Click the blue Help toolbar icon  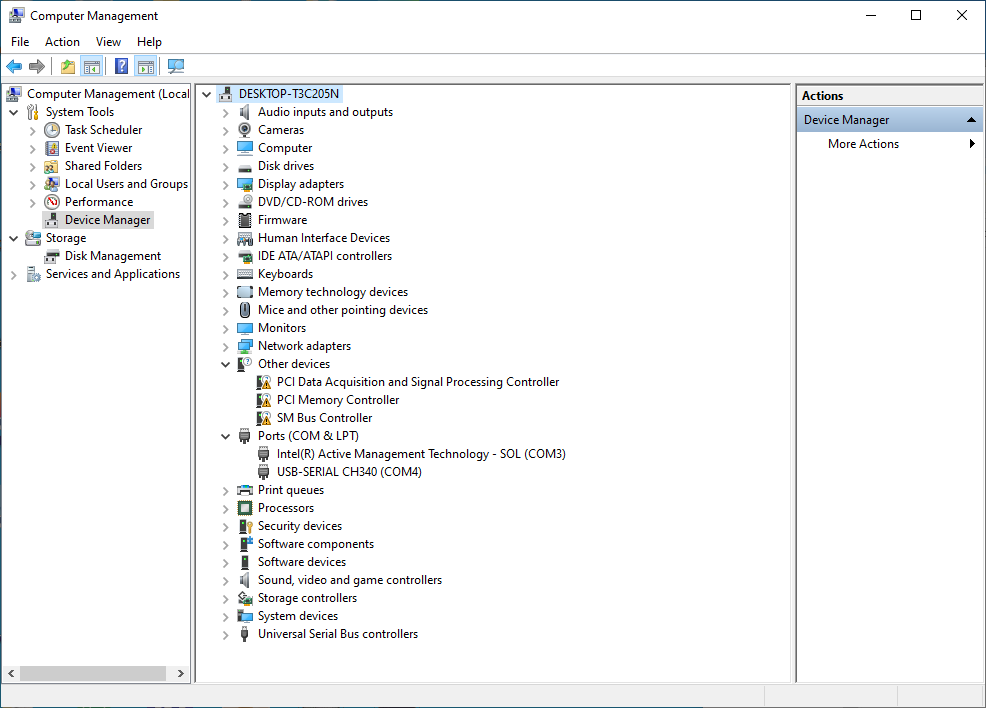pyautogui.click(x=121, y=66)
